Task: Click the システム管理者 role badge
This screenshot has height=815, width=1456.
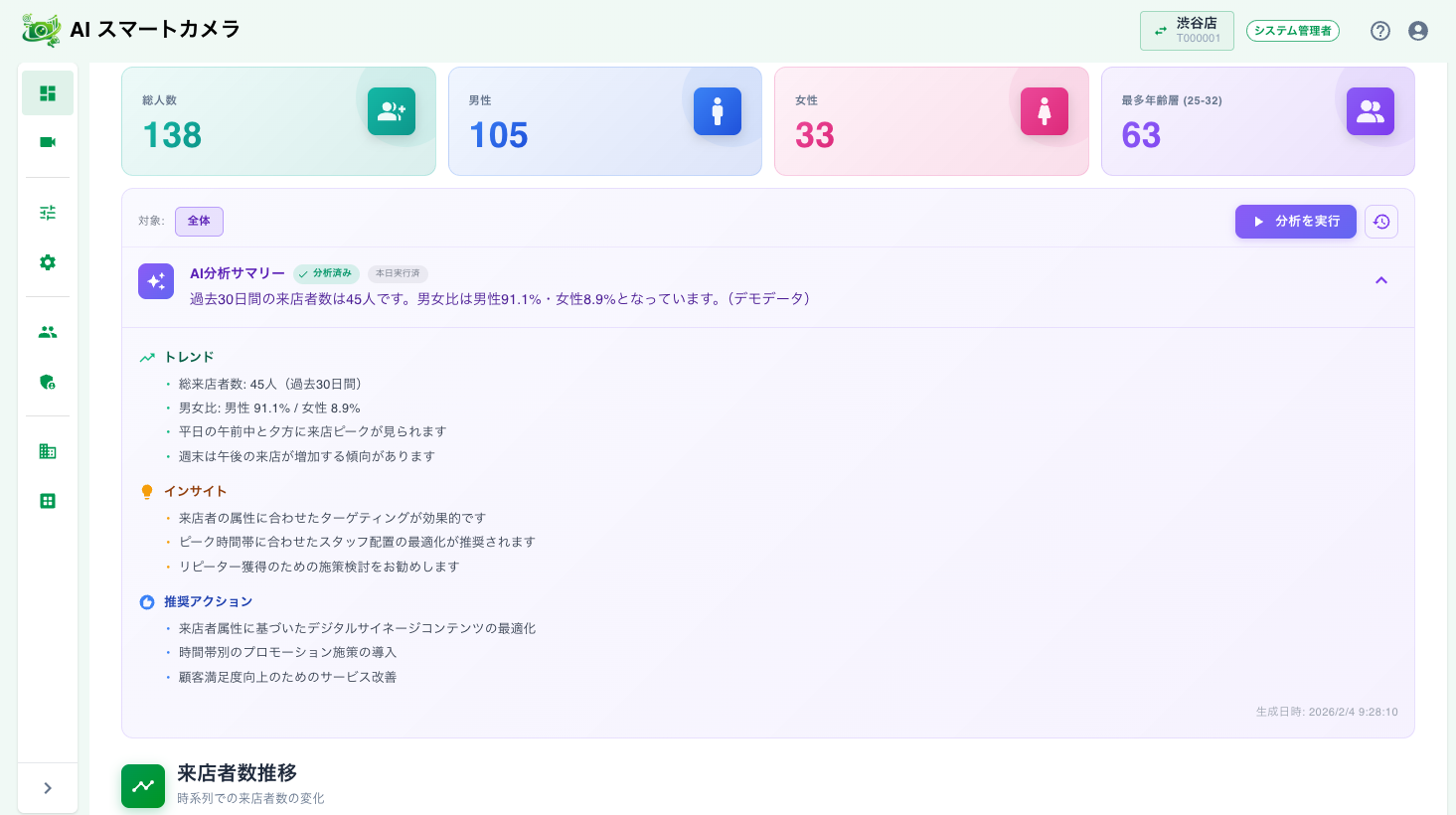Action: point(1293,31)
